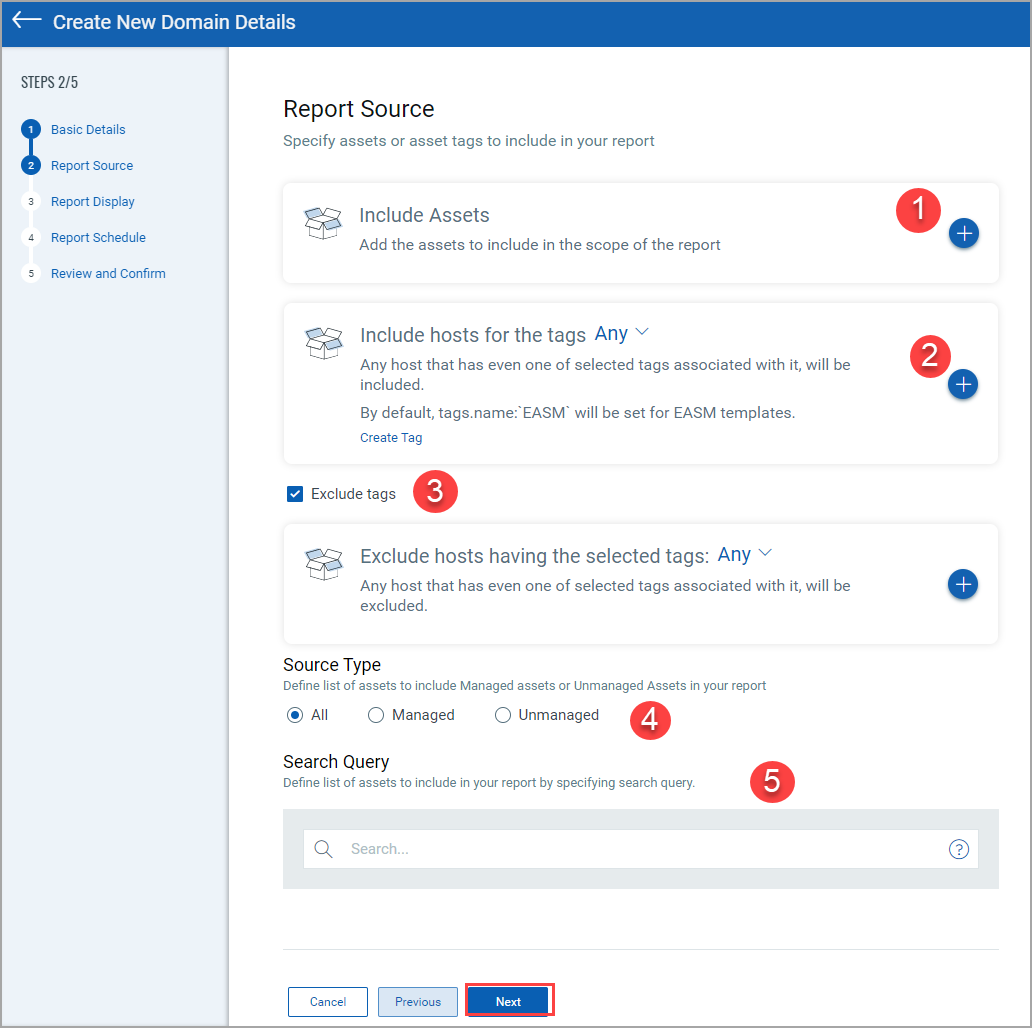Open Report Schedule step
1032x1028 pixels.
pos(98,238)
